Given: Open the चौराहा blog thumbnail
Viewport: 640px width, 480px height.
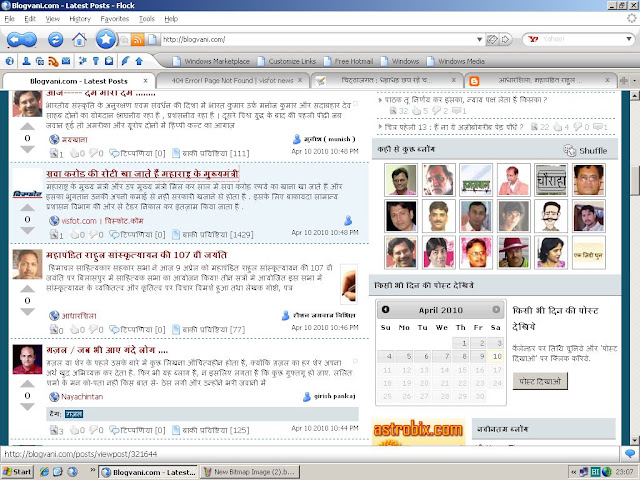Looking at the screenshot, I should tap(551, 180).
